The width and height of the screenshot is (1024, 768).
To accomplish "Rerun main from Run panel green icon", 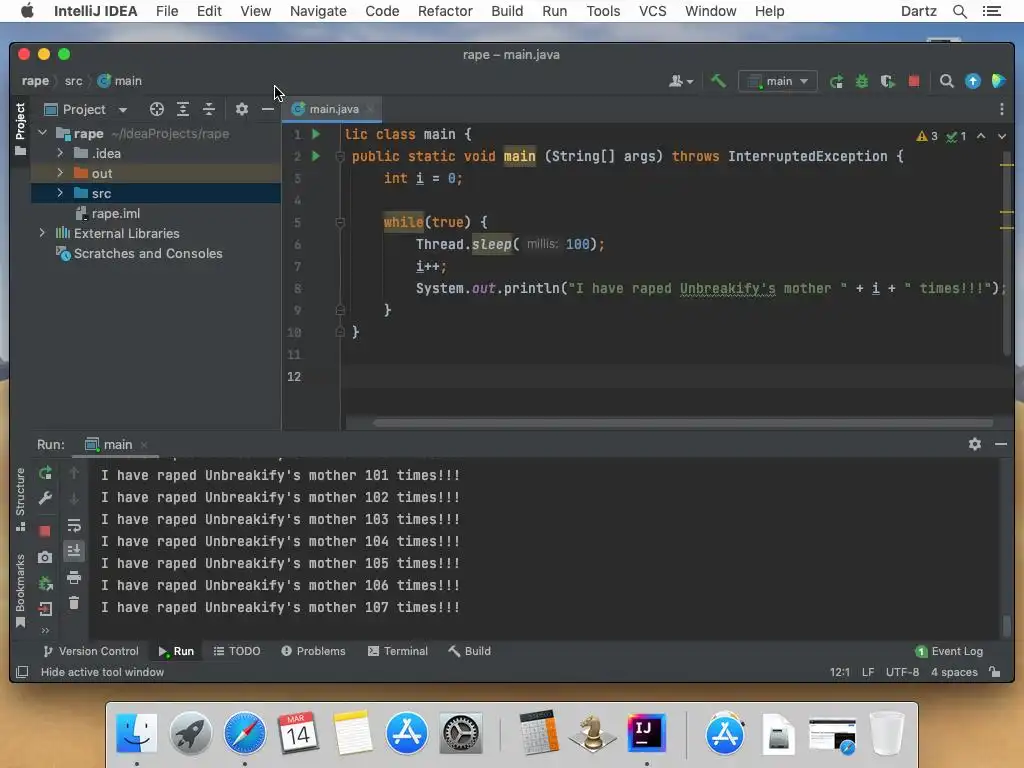I will pyautogui.click(x=45, y=473).
